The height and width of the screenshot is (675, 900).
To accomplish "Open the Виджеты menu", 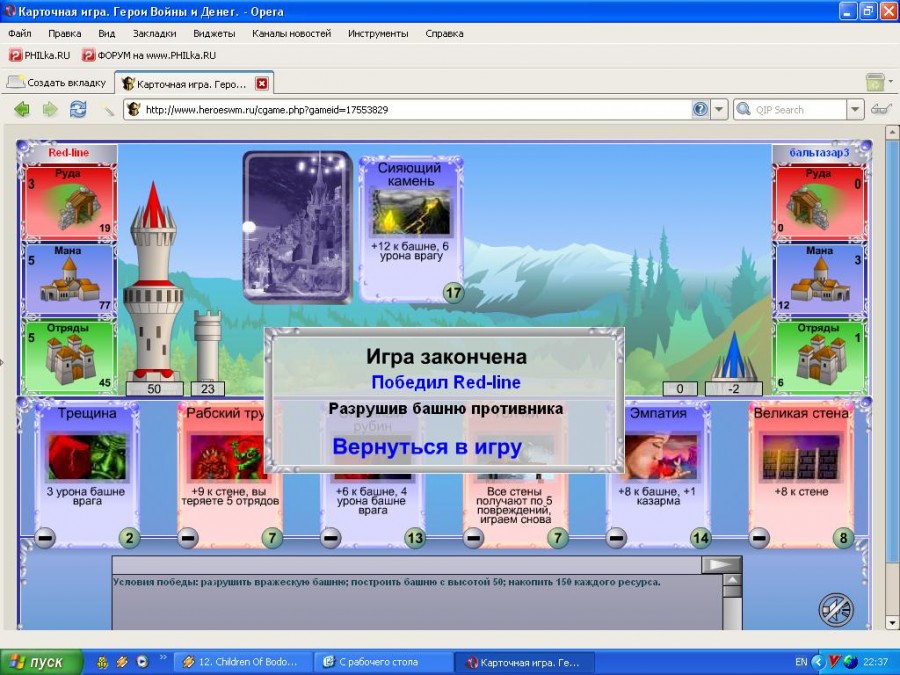I will 214,33.
